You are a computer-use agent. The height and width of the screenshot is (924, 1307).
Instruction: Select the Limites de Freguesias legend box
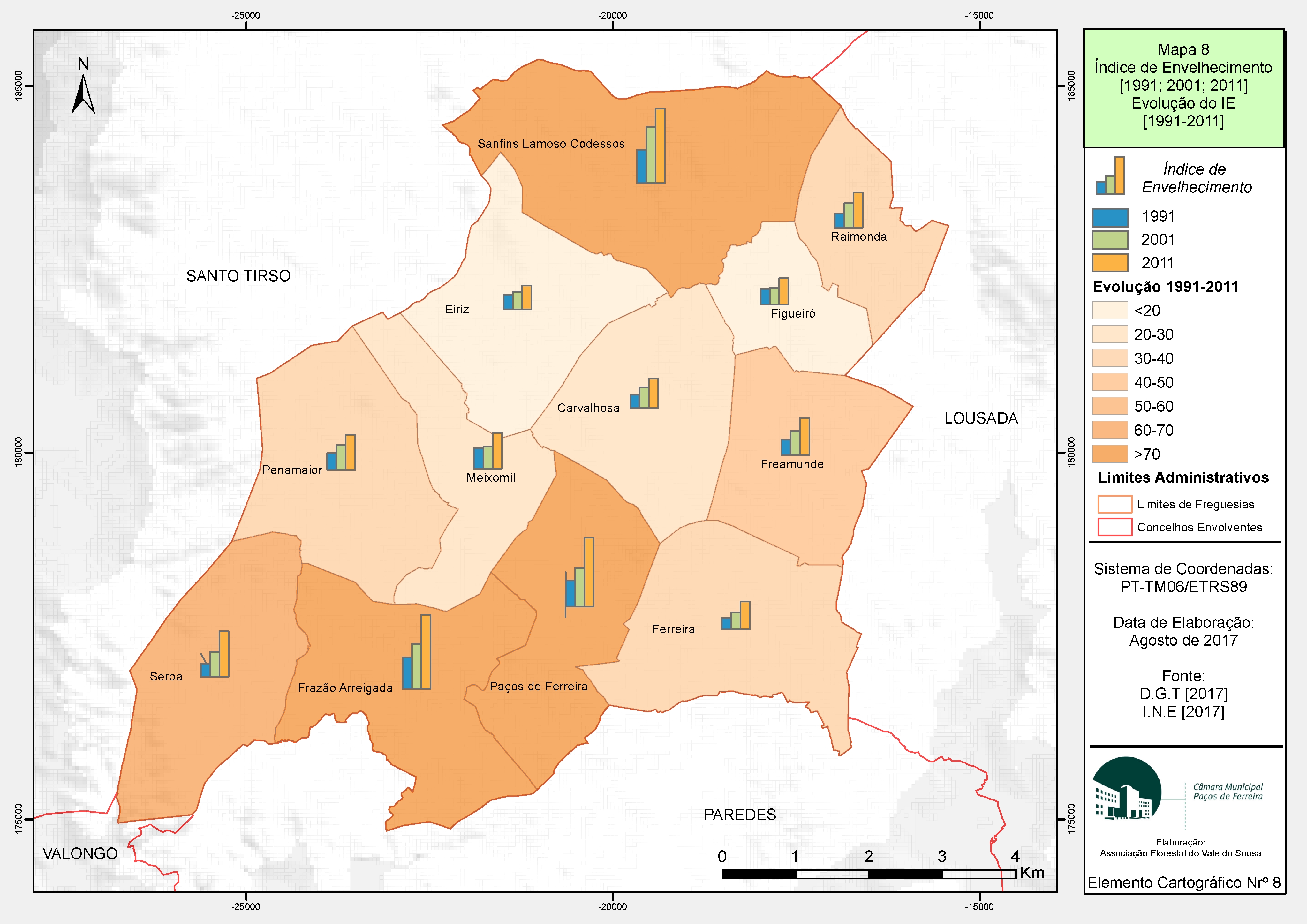tap(1114, 504)
